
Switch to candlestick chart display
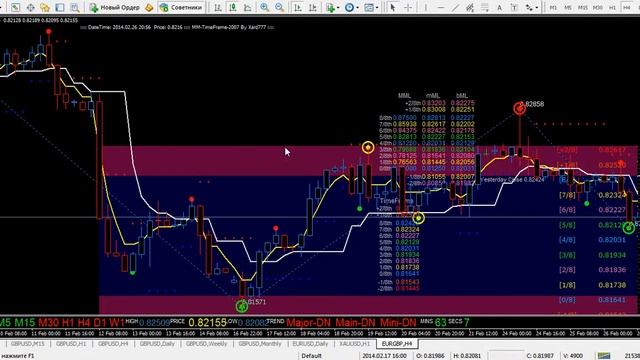click(x=233, y=7)
